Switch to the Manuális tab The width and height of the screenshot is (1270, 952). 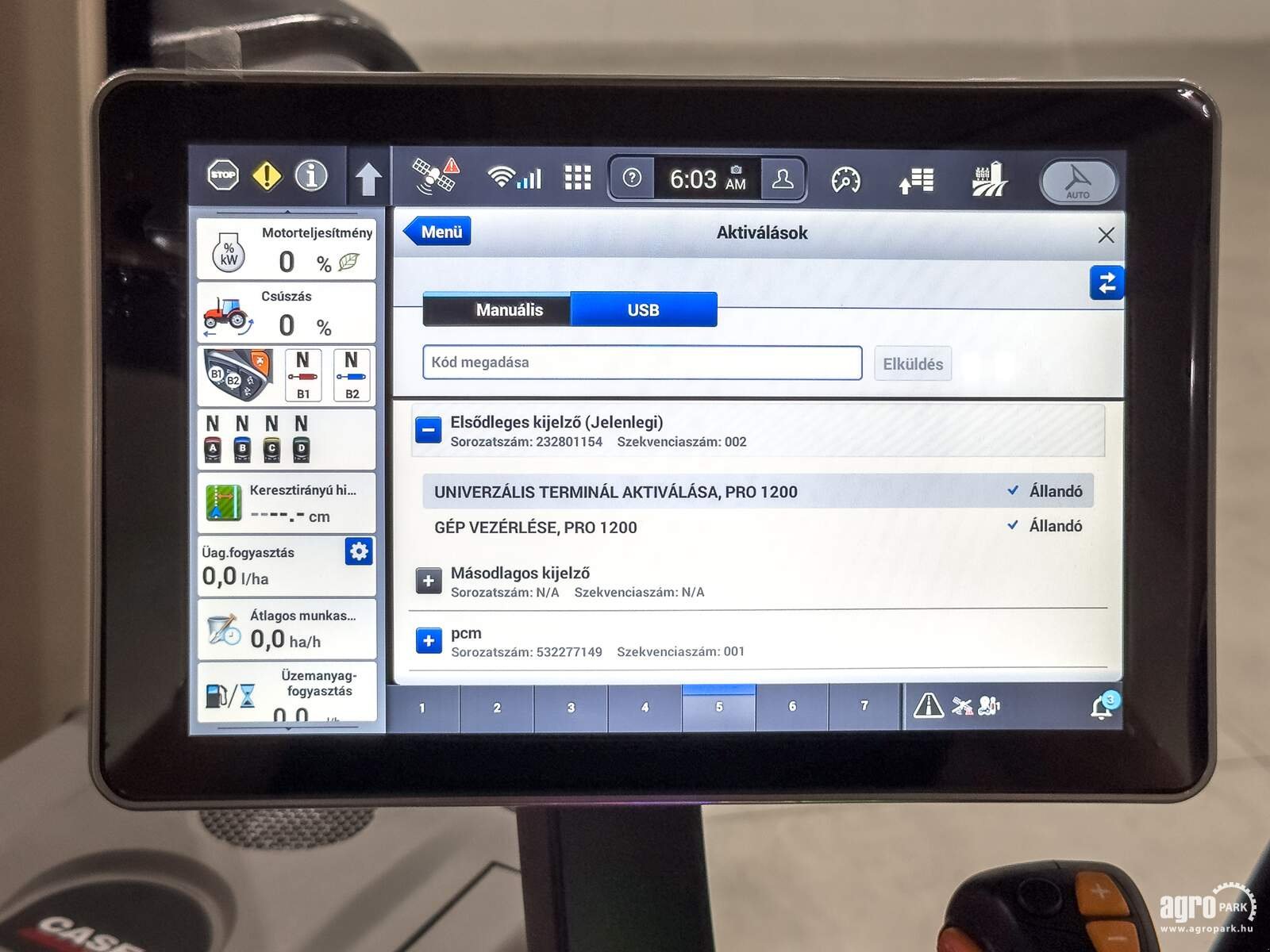click(x=497, y=309)
